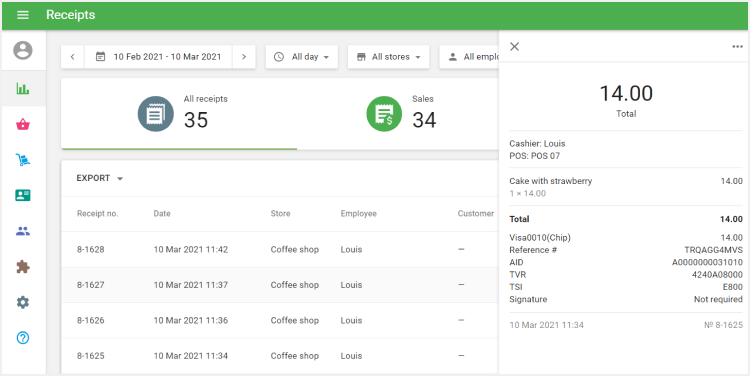Image resolution: width=750 pixels, height=376 pixels.
Task: Click the Employee column header
Action: 358,213
